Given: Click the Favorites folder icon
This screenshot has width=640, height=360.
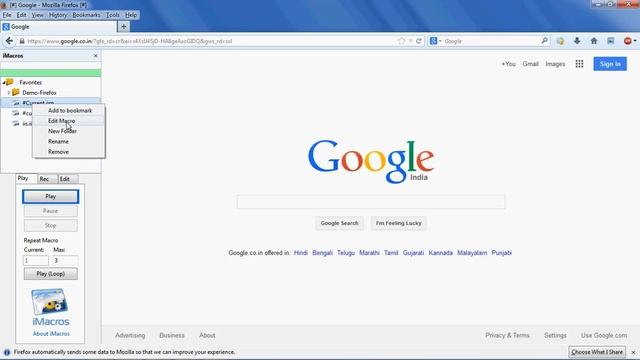Looking at the screenshot, I should [9, 82].
